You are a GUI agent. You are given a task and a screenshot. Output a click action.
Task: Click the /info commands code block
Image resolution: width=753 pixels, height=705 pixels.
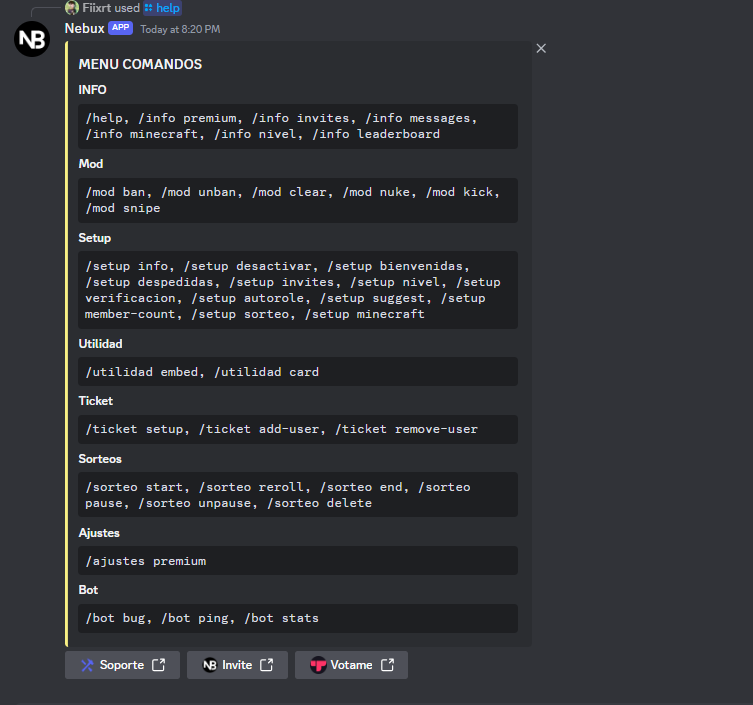pyautogui.click(x=298, y=126)
